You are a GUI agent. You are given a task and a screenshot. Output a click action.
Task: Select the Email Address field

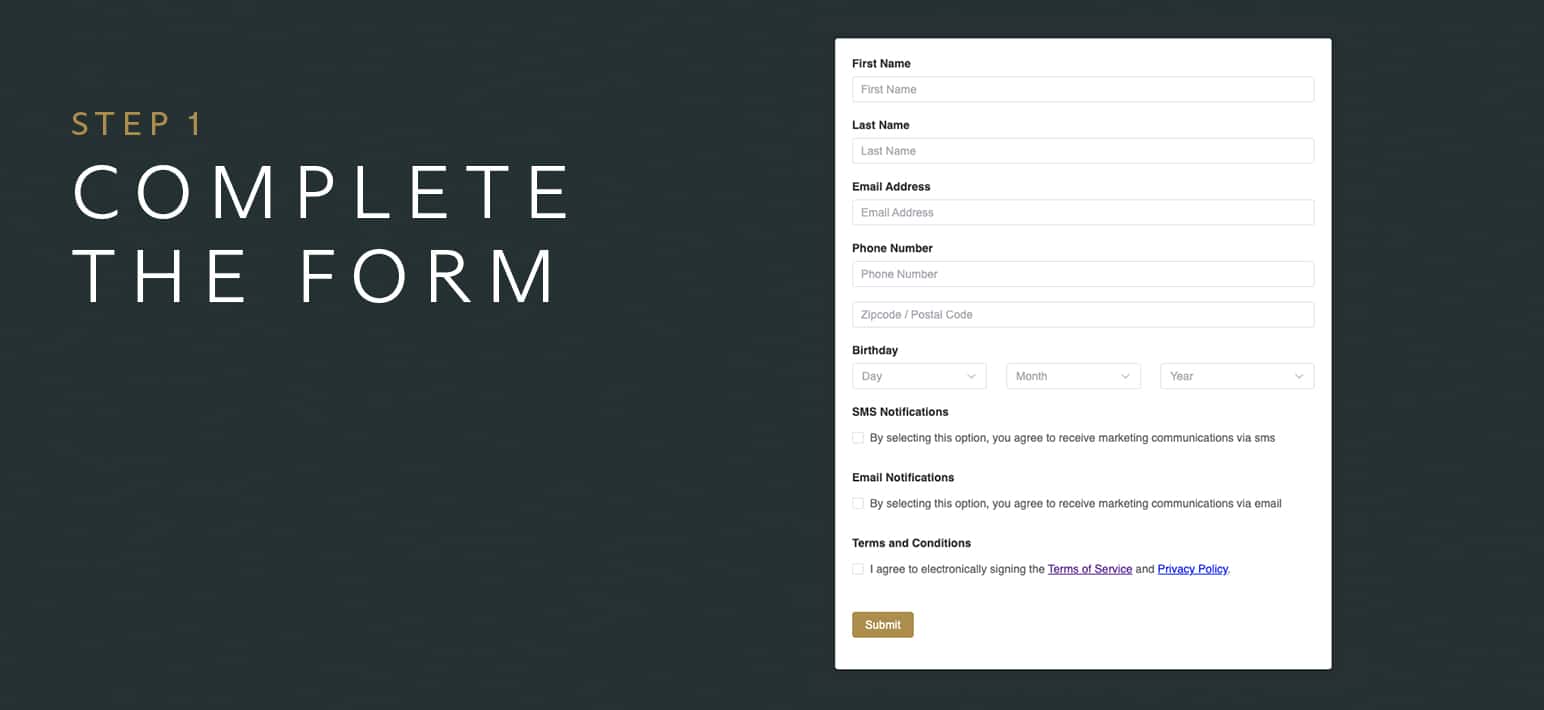(1083, 212)
